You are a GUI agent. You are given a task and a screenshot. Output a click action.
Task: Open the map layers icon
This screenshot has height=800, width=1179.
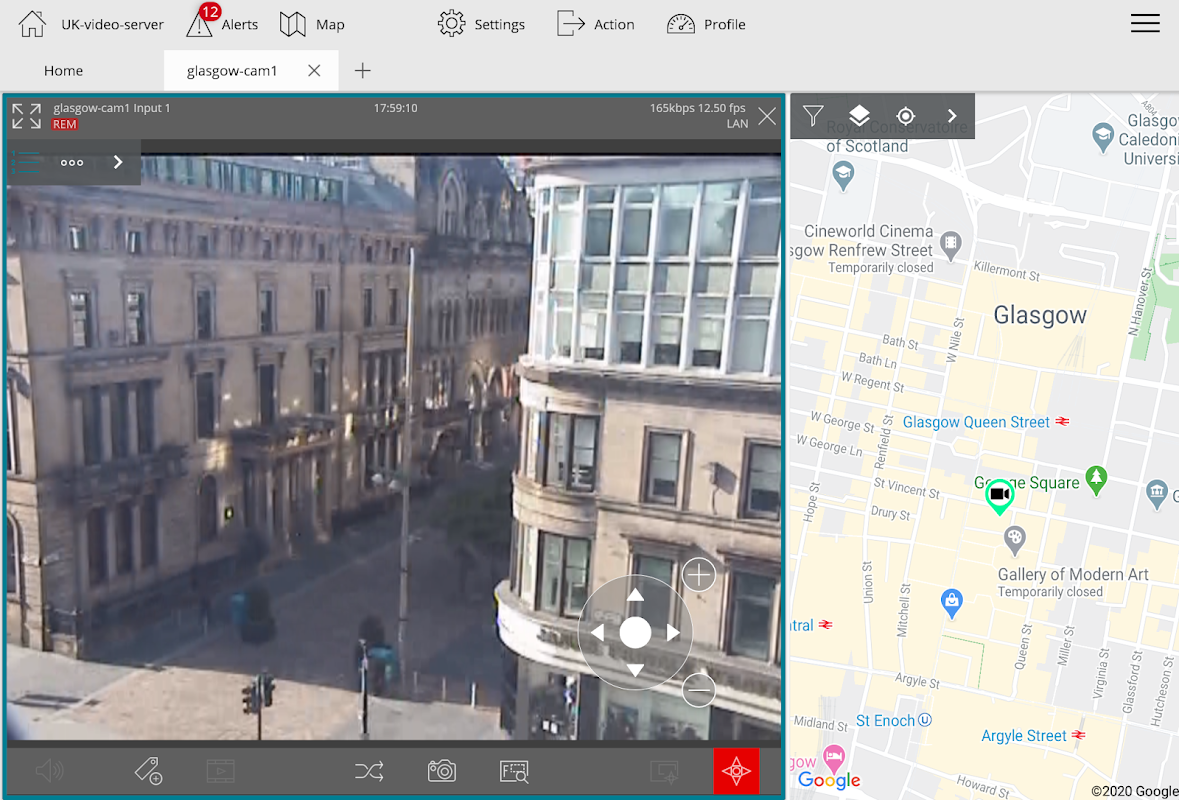[x=859, y=116]
